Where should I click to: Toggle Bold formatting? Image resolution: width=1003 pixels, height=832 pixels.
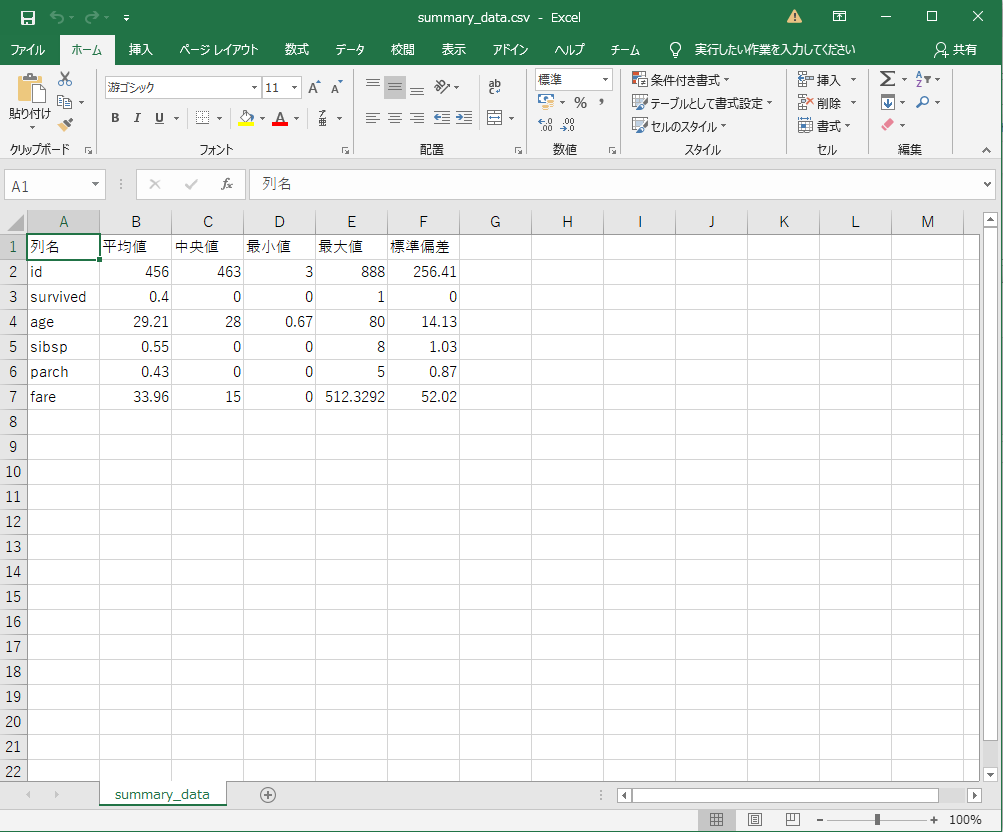[x=115, y=118]
